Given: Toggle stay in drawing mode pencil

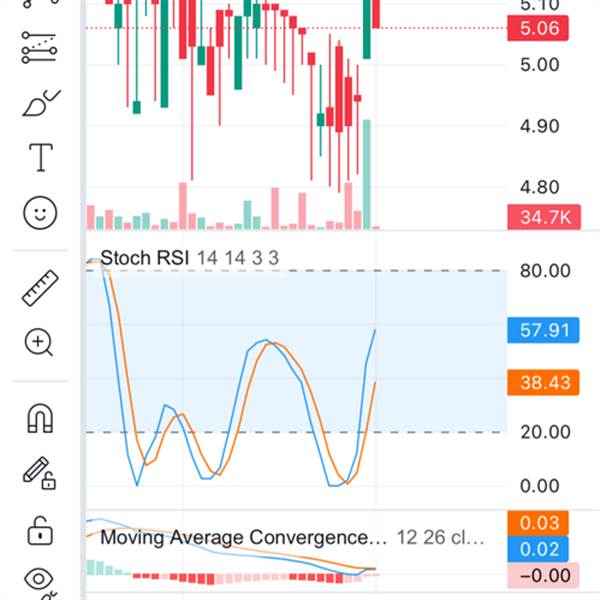Looking at the screenshot, I should click(40, 473).
